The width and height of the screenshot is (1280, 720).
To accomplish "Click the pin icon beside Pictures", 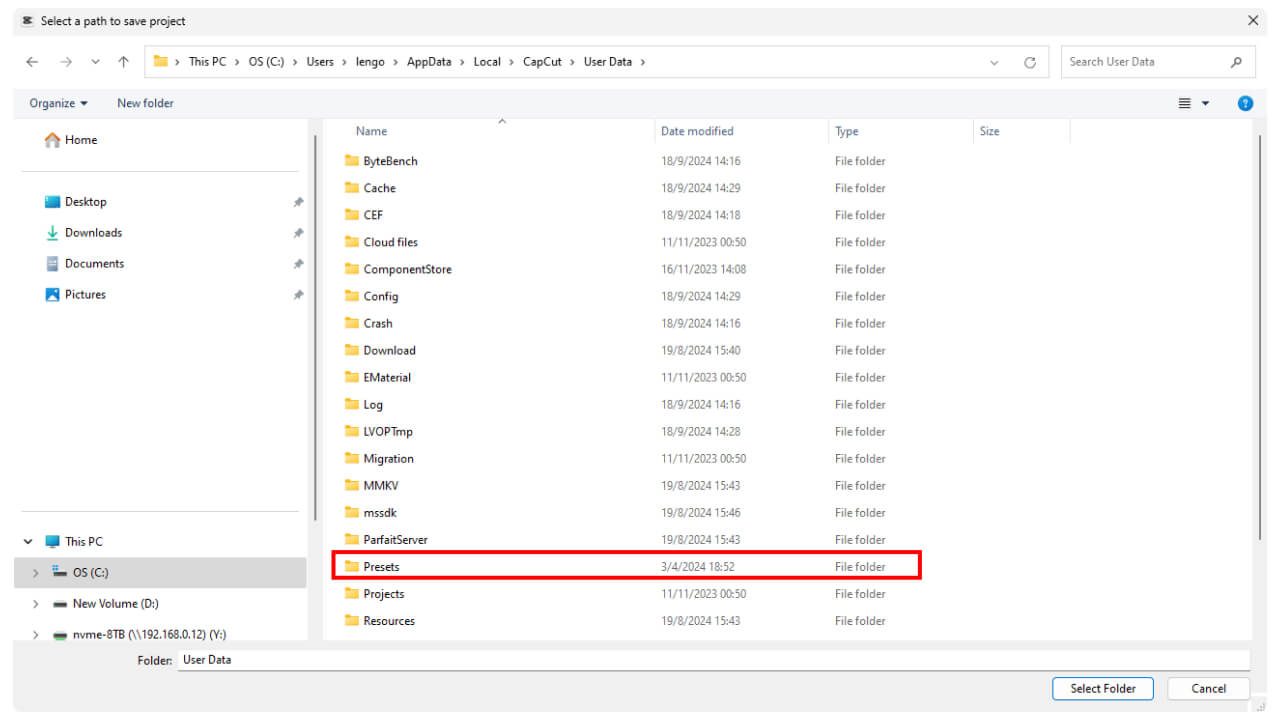I will tap(298, 295).
